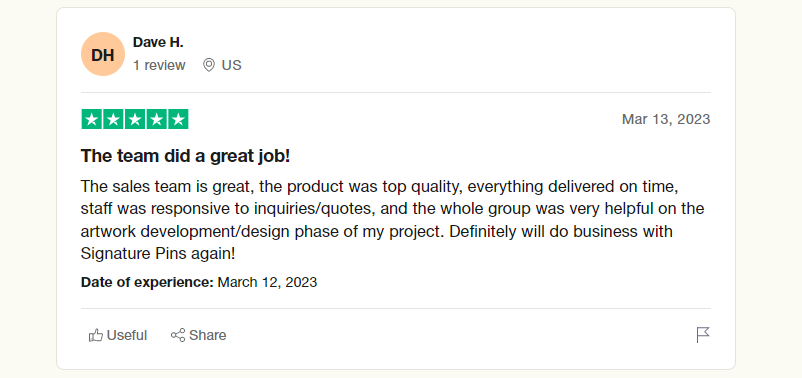The width and height of the screenshot is (802, 378).
Task: Click the thumbs-up Useful icon
Action: coord(96,335)
